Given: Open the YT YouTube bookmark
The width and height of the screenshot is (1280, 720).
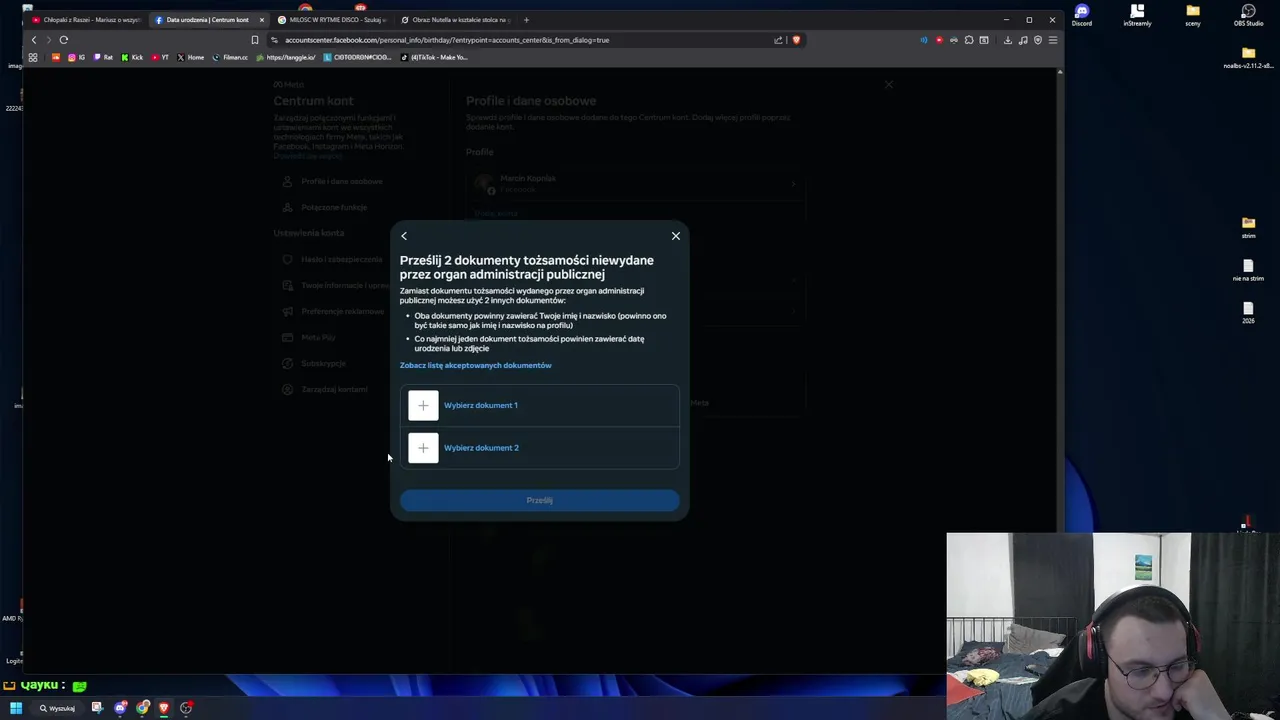Looking at the screenshot, I should [160, 57].
